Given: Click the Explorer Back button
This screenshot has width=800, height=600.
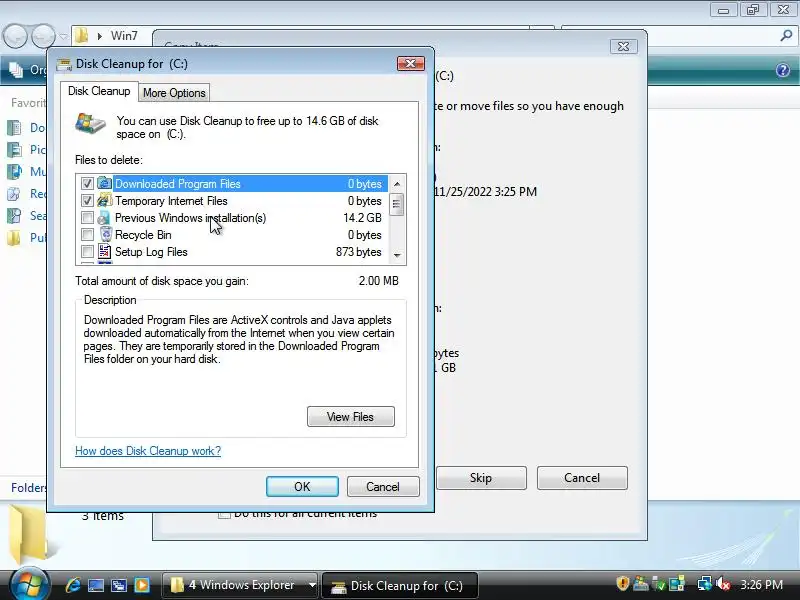Looking at the screenshot, I should [15, 36].
